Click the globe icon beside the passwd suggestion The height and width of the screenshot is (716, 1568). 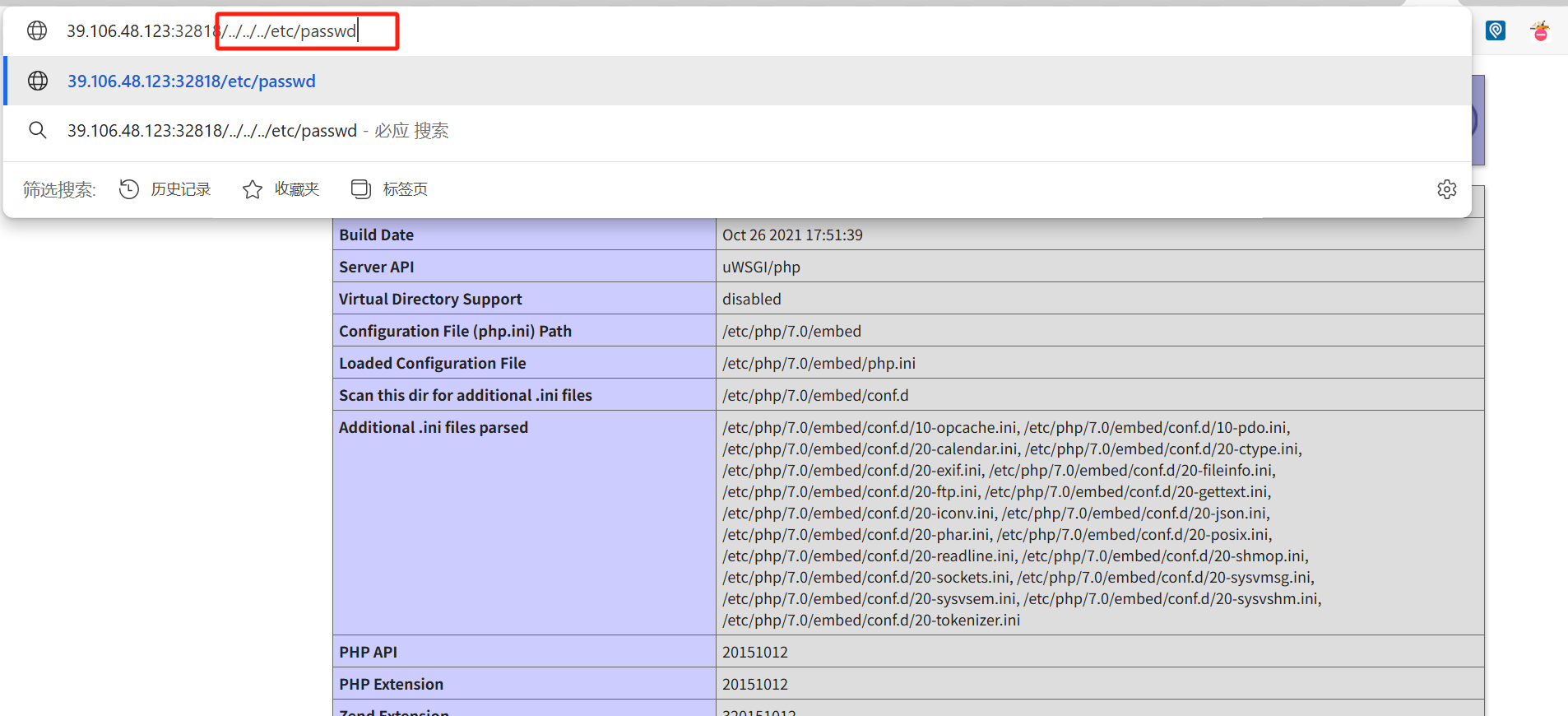(38, 81)
